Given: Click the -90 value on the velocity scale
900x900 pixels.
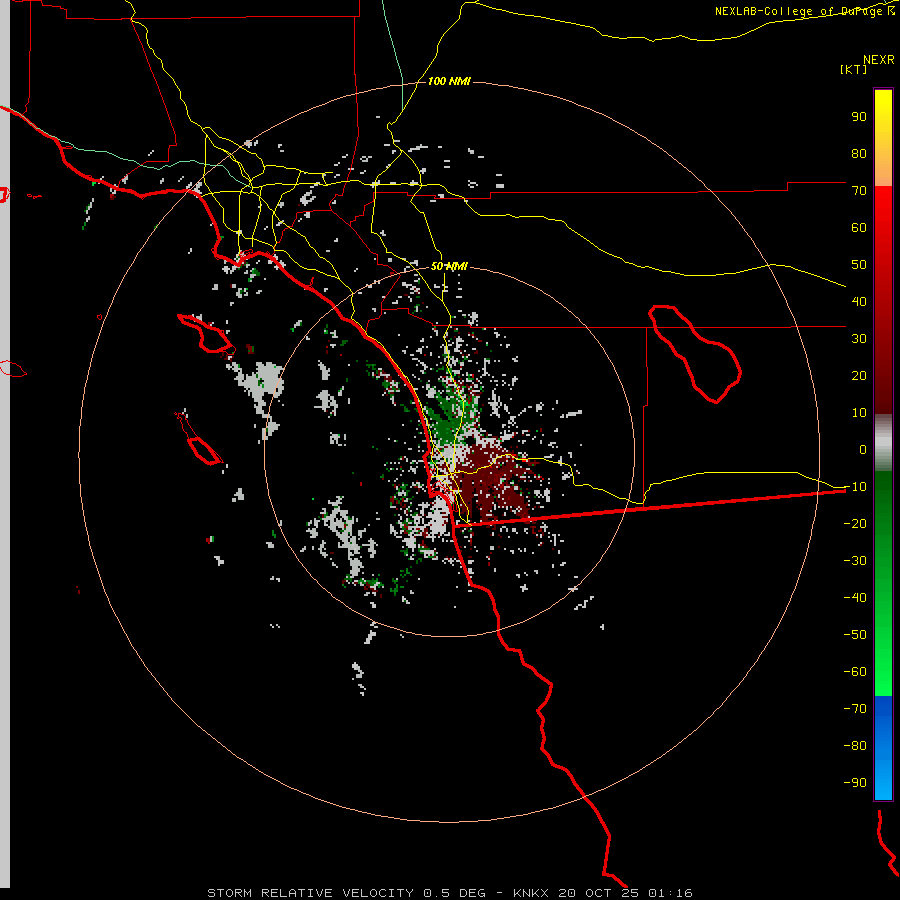Looking at the screenshot, I should [855, 783].
